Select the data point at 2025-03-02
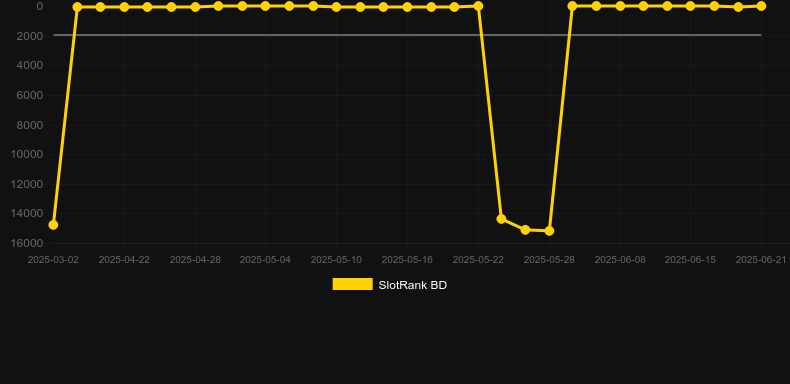 (x=53, y=225)
